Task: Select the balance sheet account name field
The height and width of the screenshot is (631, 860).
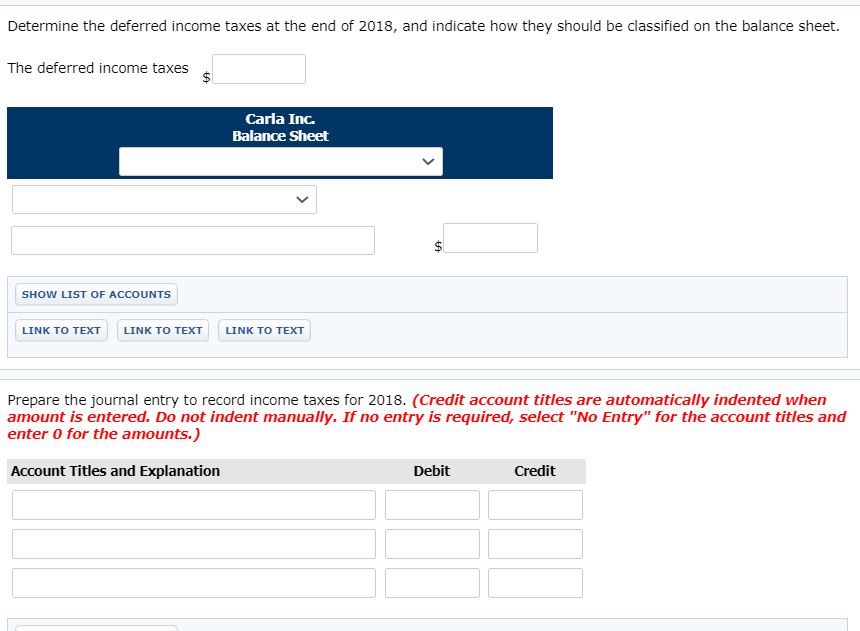Action: 193,240
